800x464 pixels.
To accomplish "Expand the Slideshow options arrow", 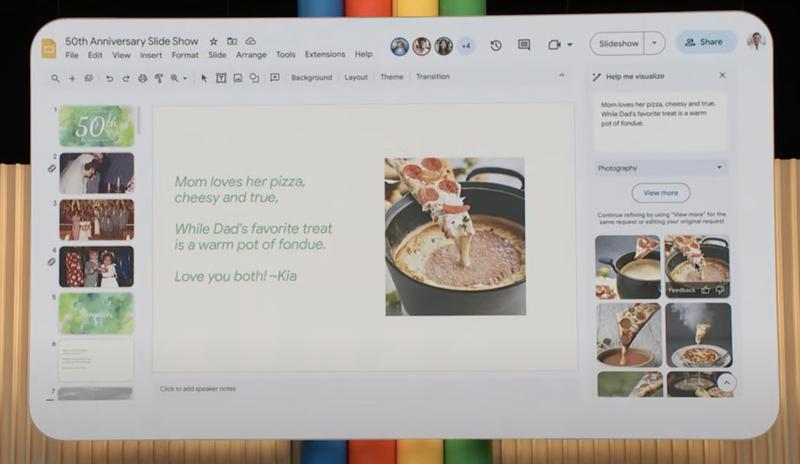I will click(655, 43).
